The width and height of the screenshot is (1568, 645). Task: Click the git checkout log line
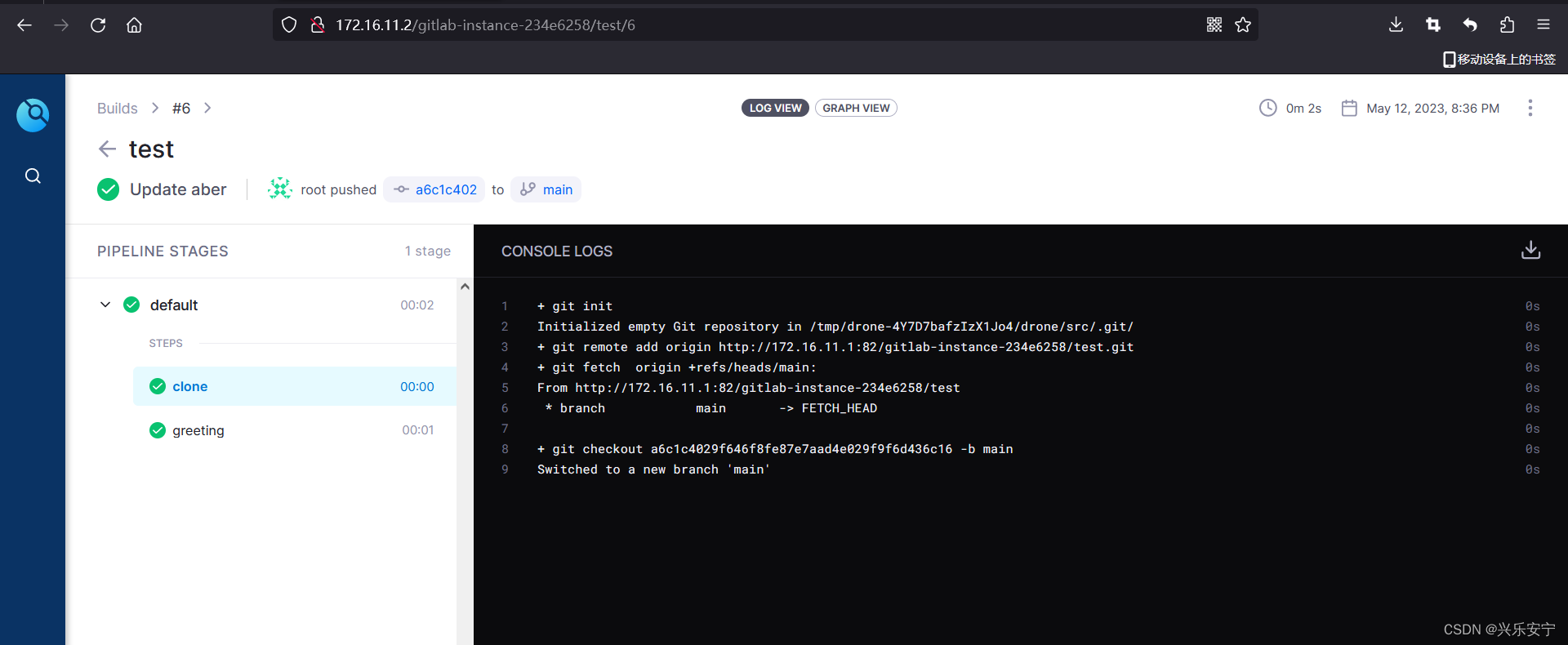tap(775, 449)
